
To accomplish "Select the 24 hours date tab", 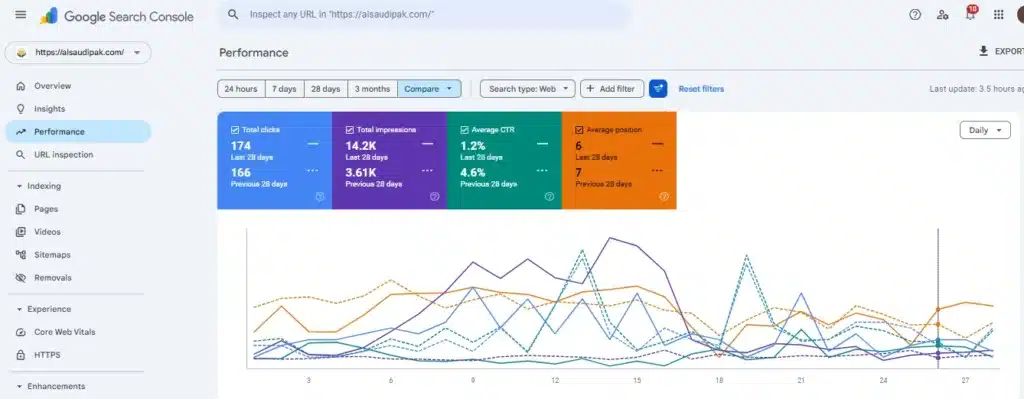I will pos(241,89).
